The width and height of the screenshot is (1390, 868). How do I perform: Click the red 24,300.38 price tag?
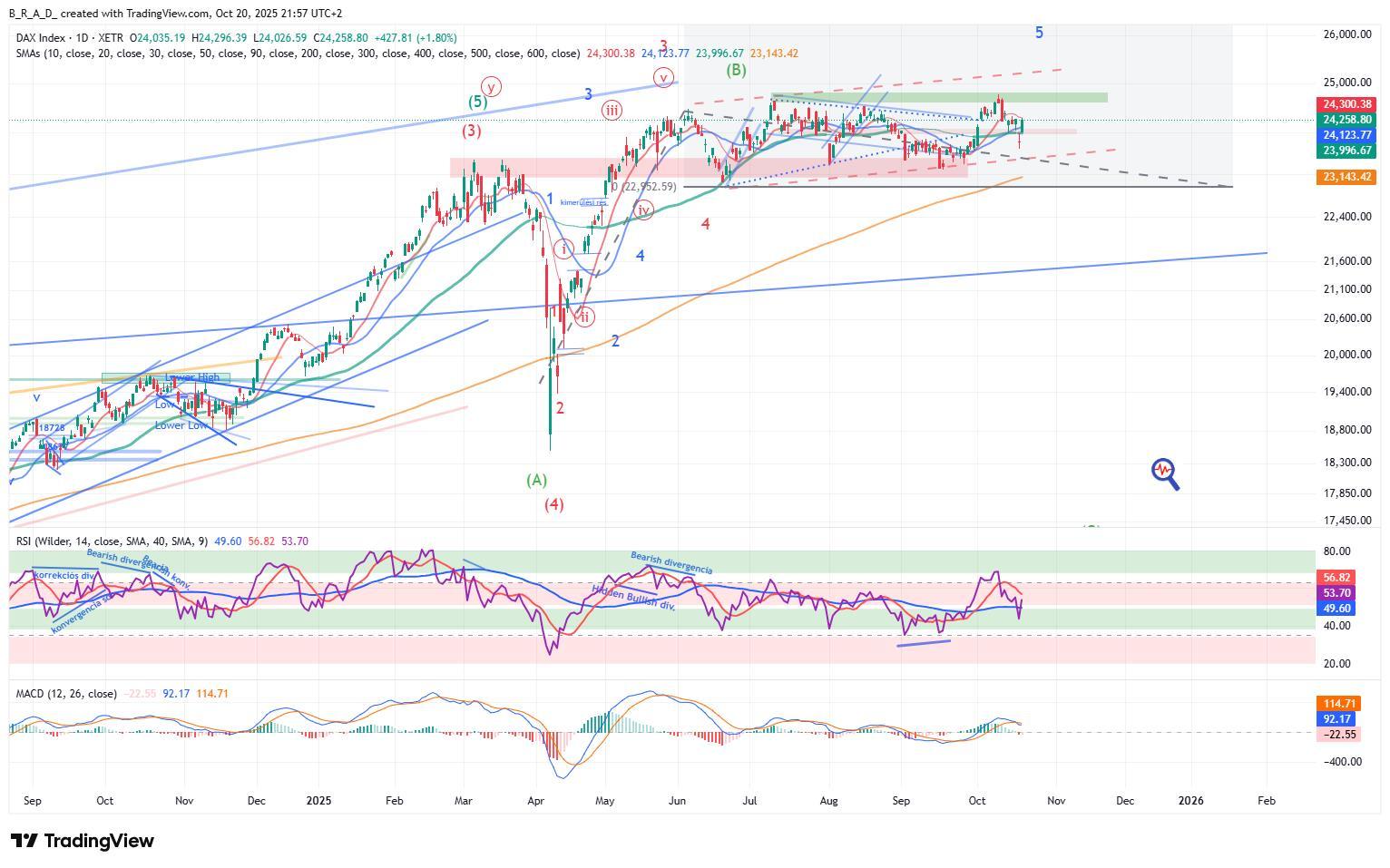(x=1346, y=104)
